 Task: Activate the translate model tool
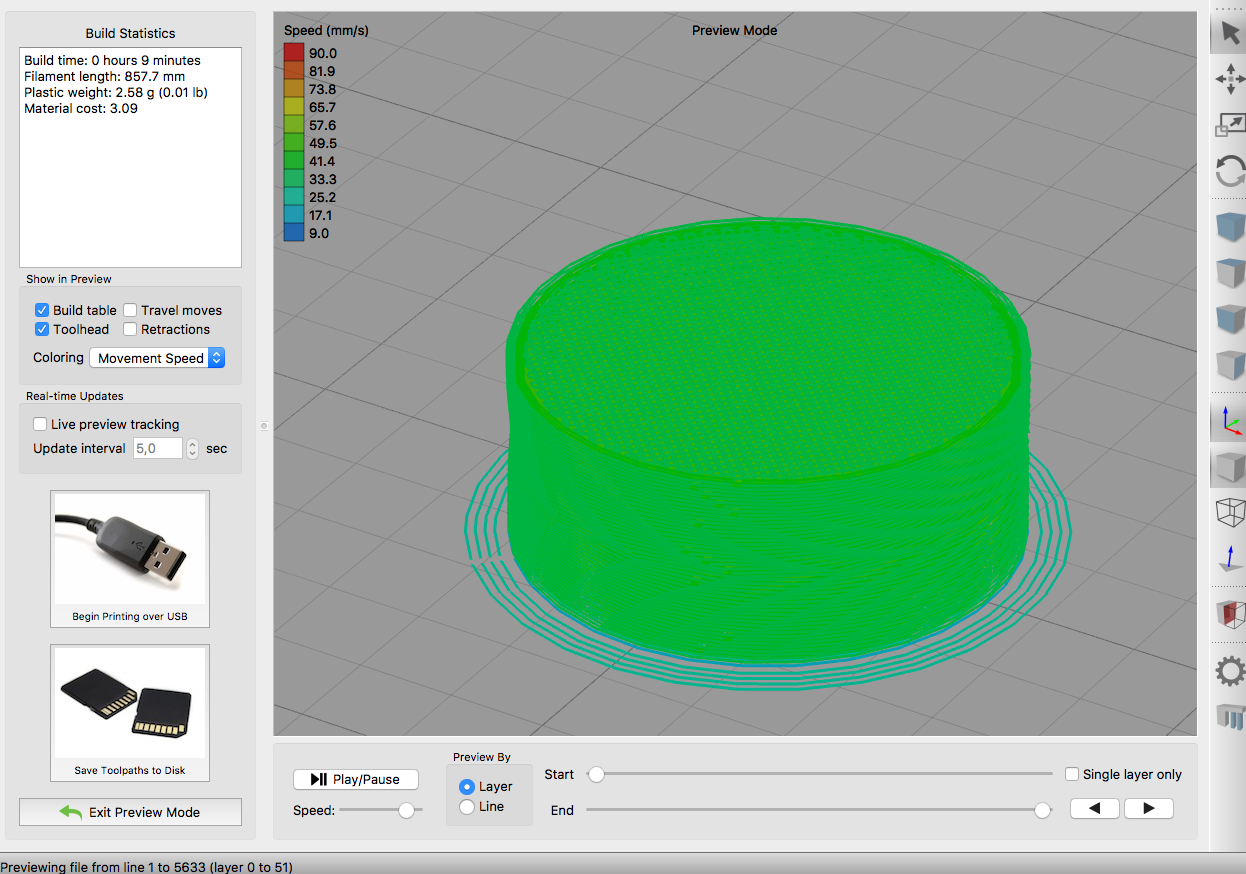1229,78
